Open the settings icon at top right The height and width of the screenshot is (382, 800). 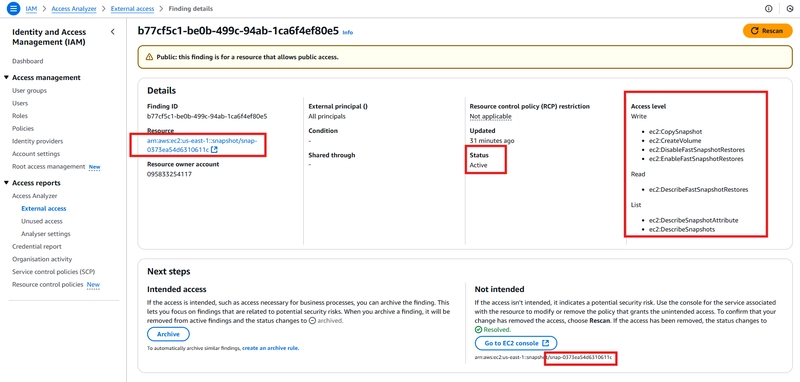point(790,9)
